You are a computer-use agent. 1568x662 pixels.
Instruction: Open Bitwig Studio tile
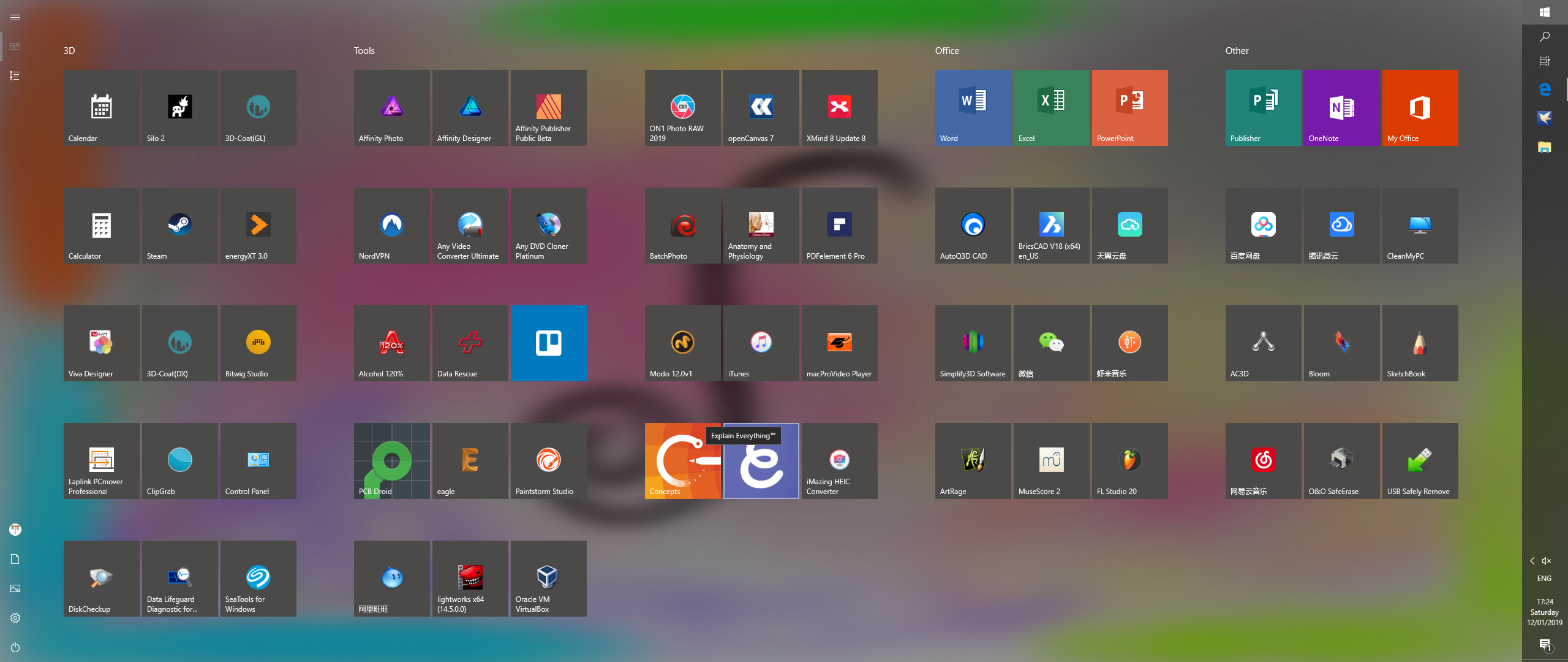(x=258, y=343)
